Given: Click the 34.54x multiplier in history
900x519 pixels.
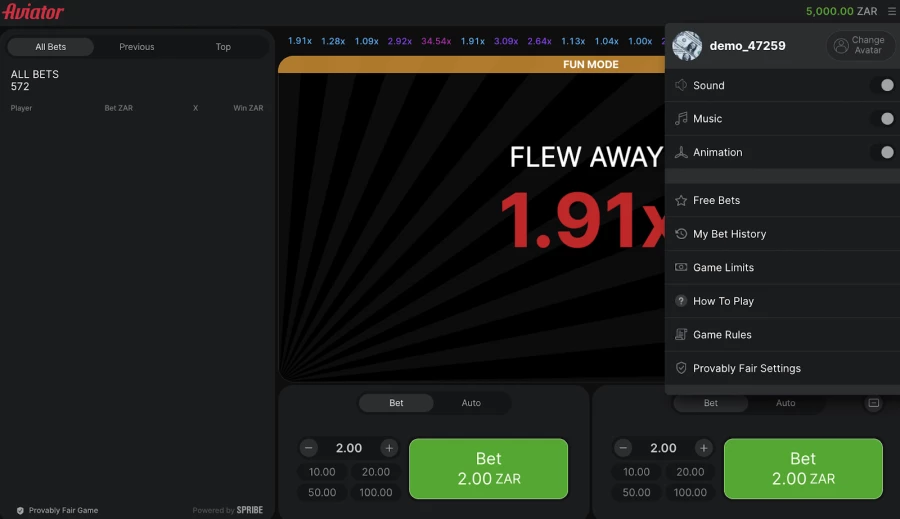Looking at the screenshot, I should tap(436, 41).
